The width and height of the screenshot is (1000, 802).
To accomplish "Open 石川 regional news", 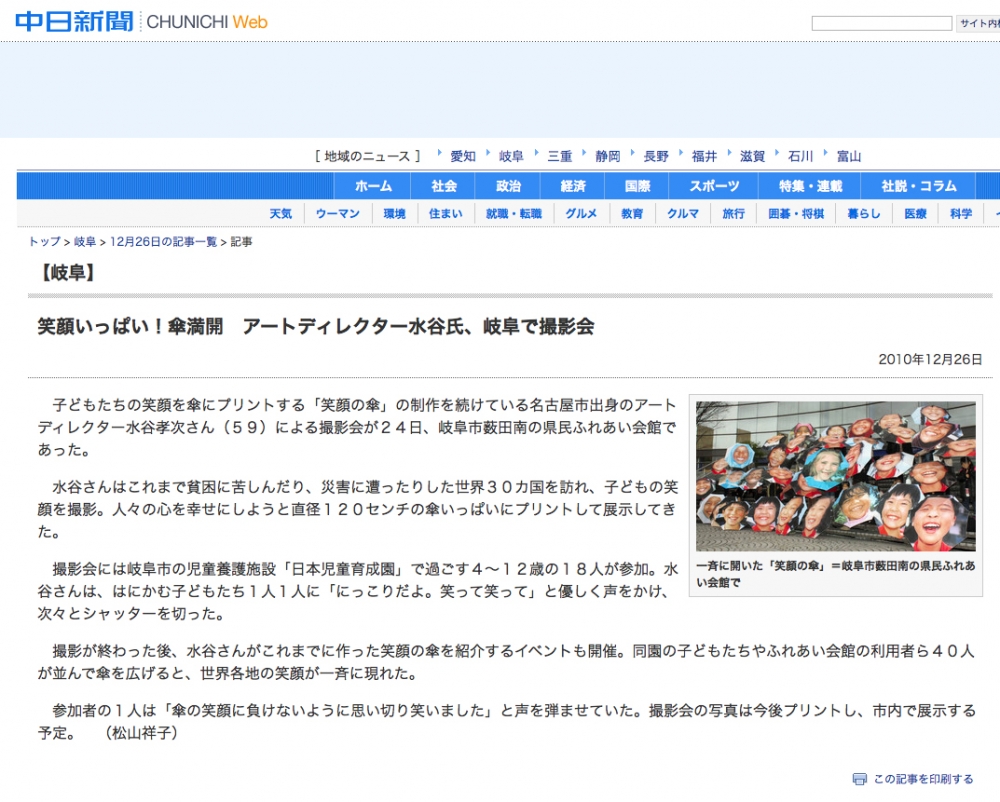I will 800,156.
